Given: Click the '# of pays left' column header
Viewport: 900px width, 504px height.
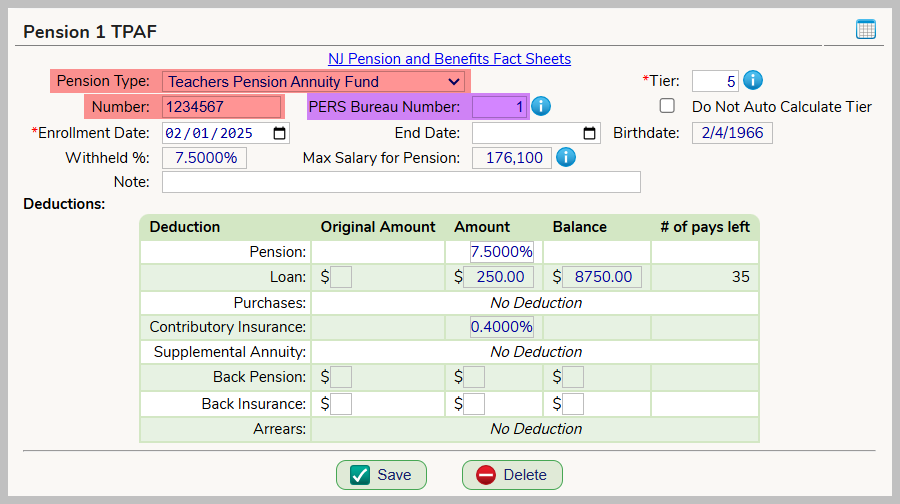Looking at the screenshot, I should click(x=705, y=227).
